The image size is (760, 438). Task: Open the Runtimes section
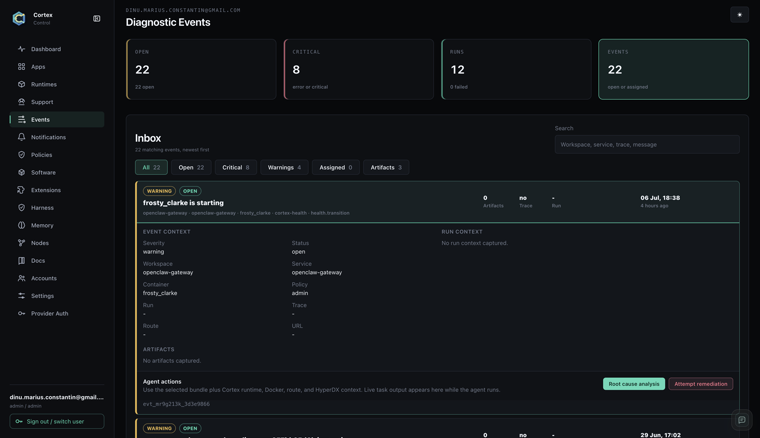(x=57, y=84)
